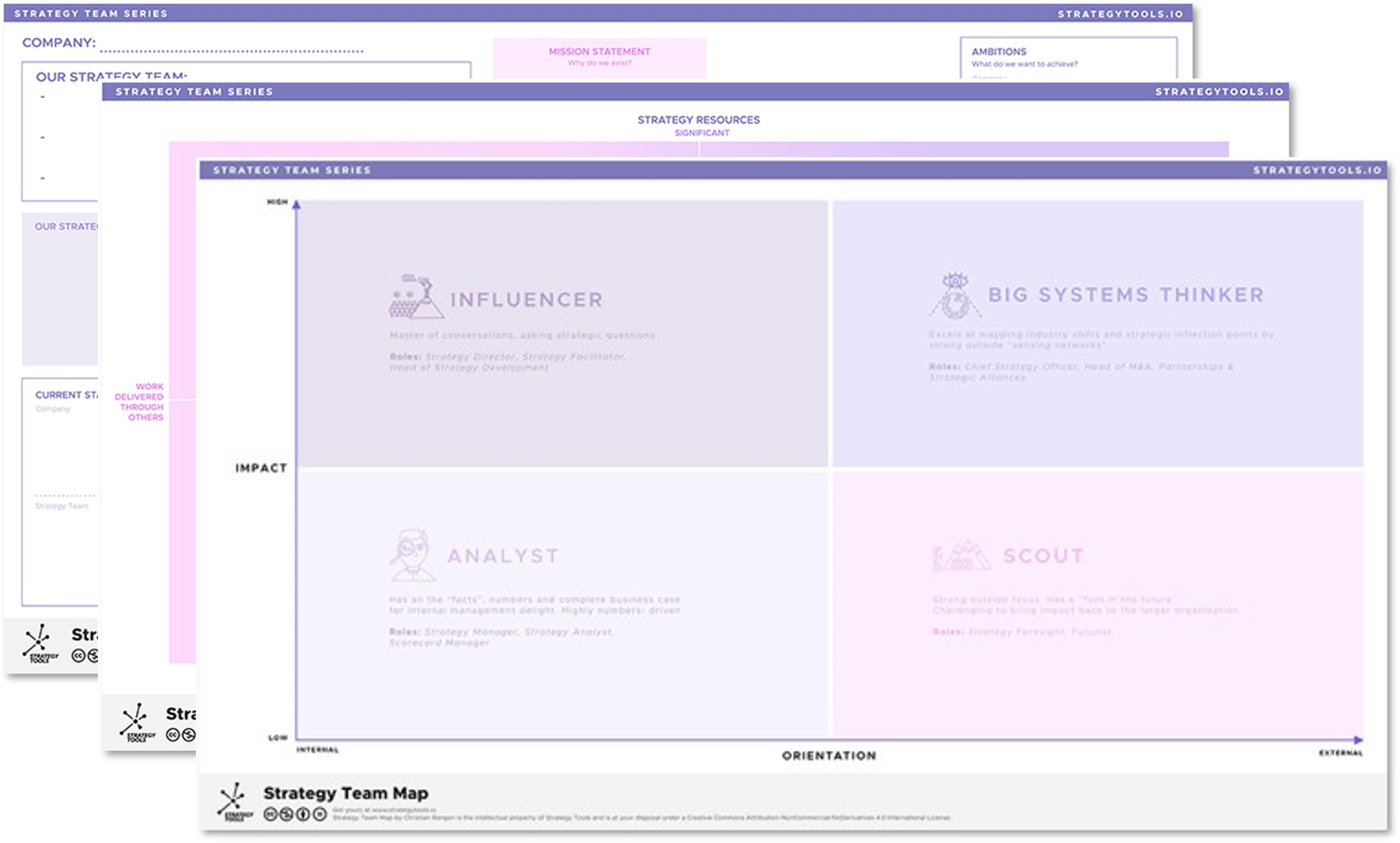
Task: Click the Company name dotted input line
Action: pyautogui.click(x=231, y=50)
